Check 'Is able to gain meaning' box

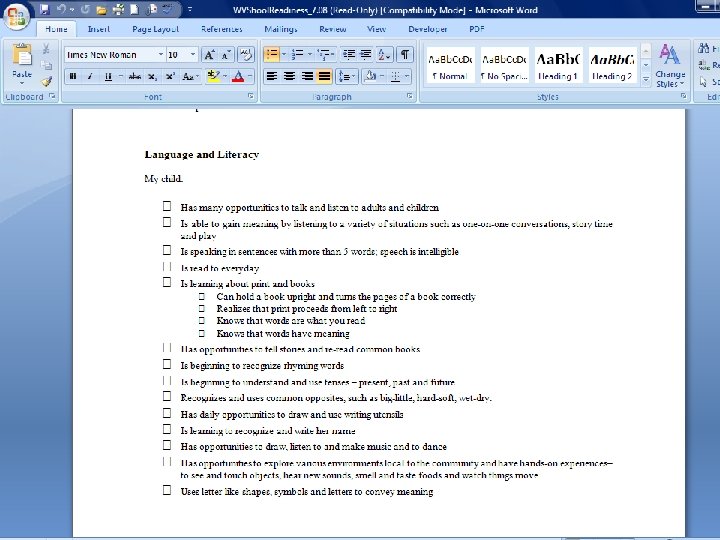pyautogui.click(x=167, y=222)
